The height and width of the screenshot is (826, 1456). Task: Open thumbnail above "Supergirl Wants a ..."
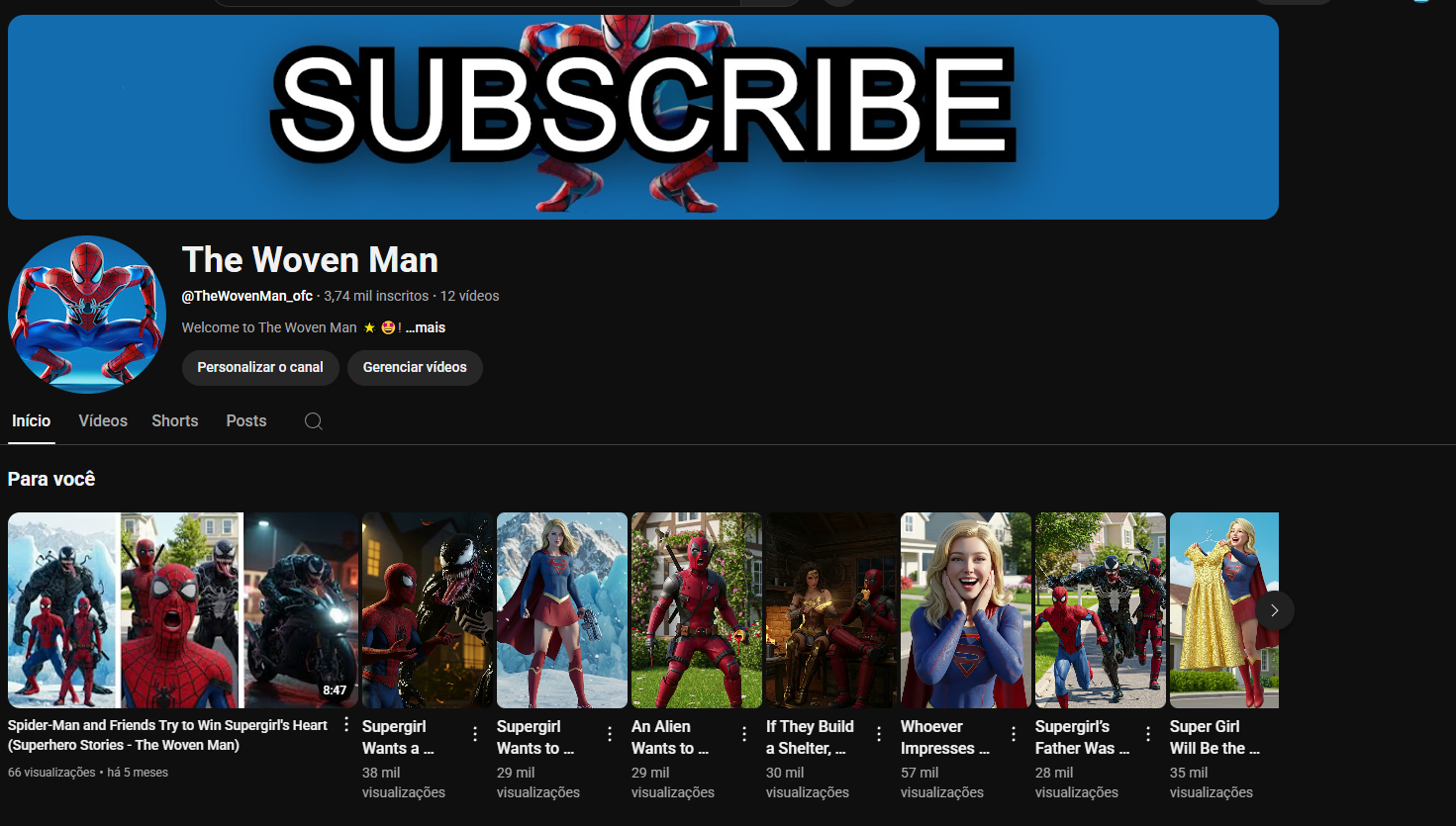click(x=428, y=610)
